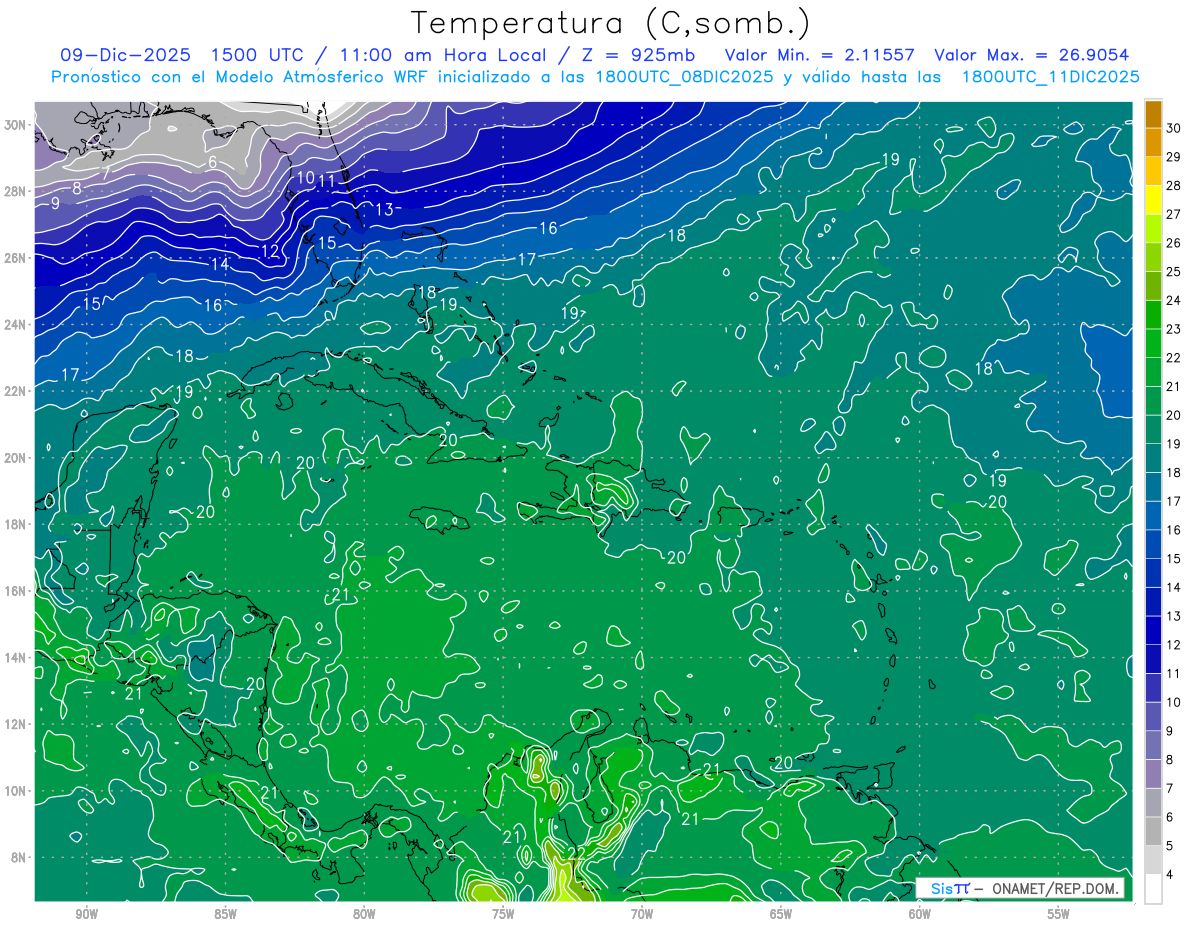Click the '18N' latitude axis label
The height and width of the screenshot is (927, 1200).
pyautogui.click(x=15, y=524)
